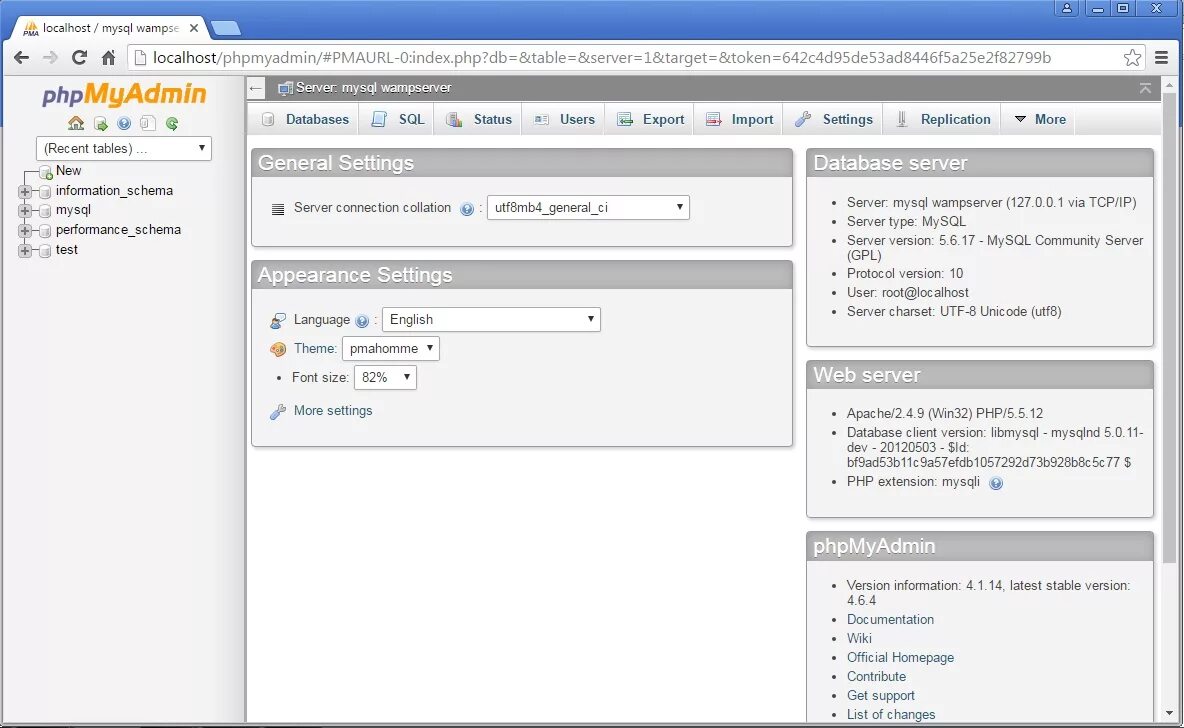Bookmark this page with the star icon

[x=1132, y=57]
